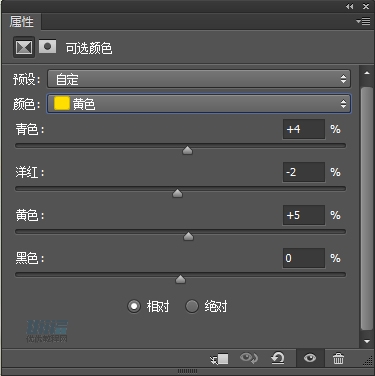The width and height of the screenshot is (375, 376).
Task: Delete this adjustment layer with trash icon
Action: [x=338, y=359]
